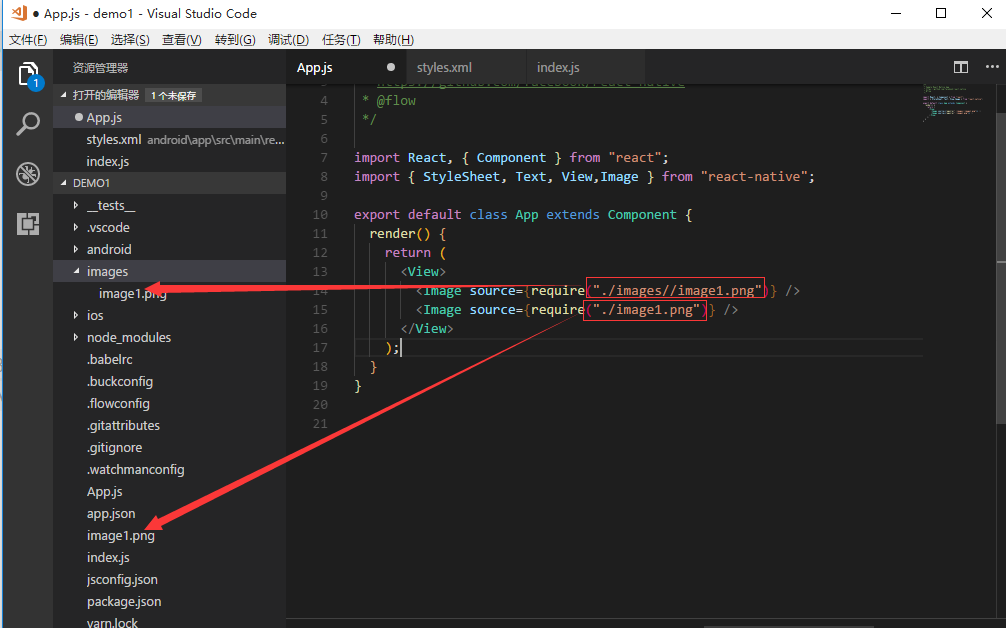Switch to the index.js editor tab
1006x628 pixels.
click(586, 67)
